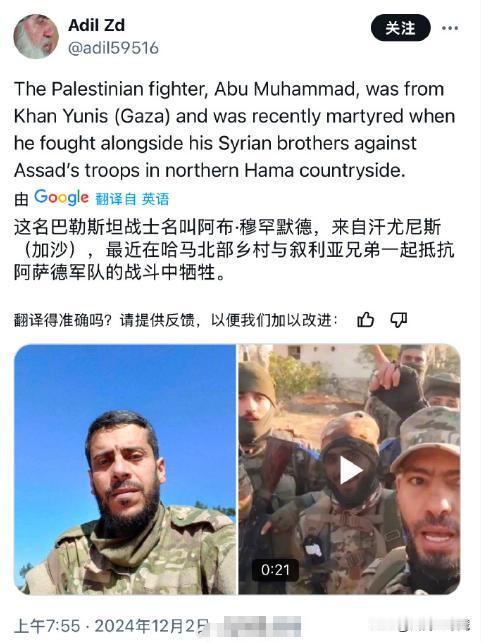Select the Chinese translated text paragraph
The width and height of the screenshot is (481, 642).
(234, 249)
